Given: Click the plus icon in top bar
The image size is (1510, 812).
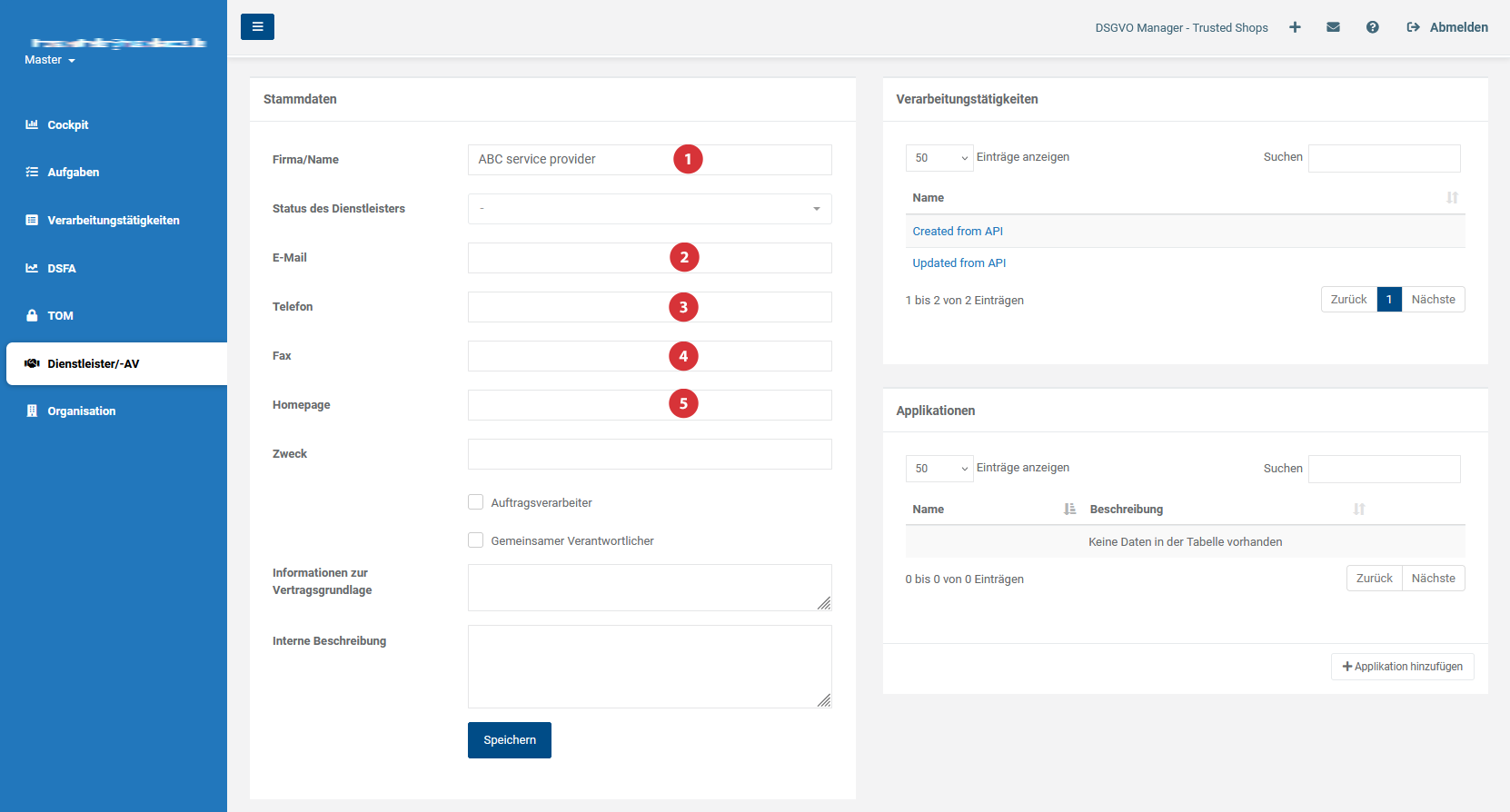Looking at the screenshot, I should coord(1295,27).
